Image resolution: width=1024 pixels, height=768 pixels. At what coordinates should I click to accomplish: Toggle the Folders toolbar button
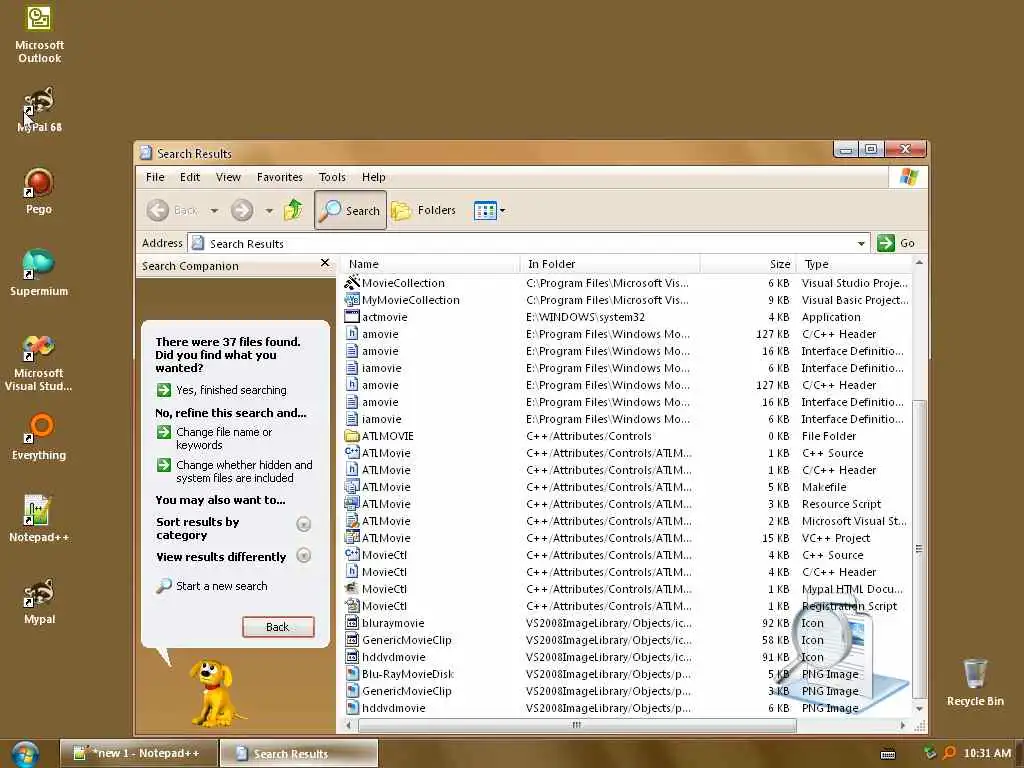[x=423, y=210]
